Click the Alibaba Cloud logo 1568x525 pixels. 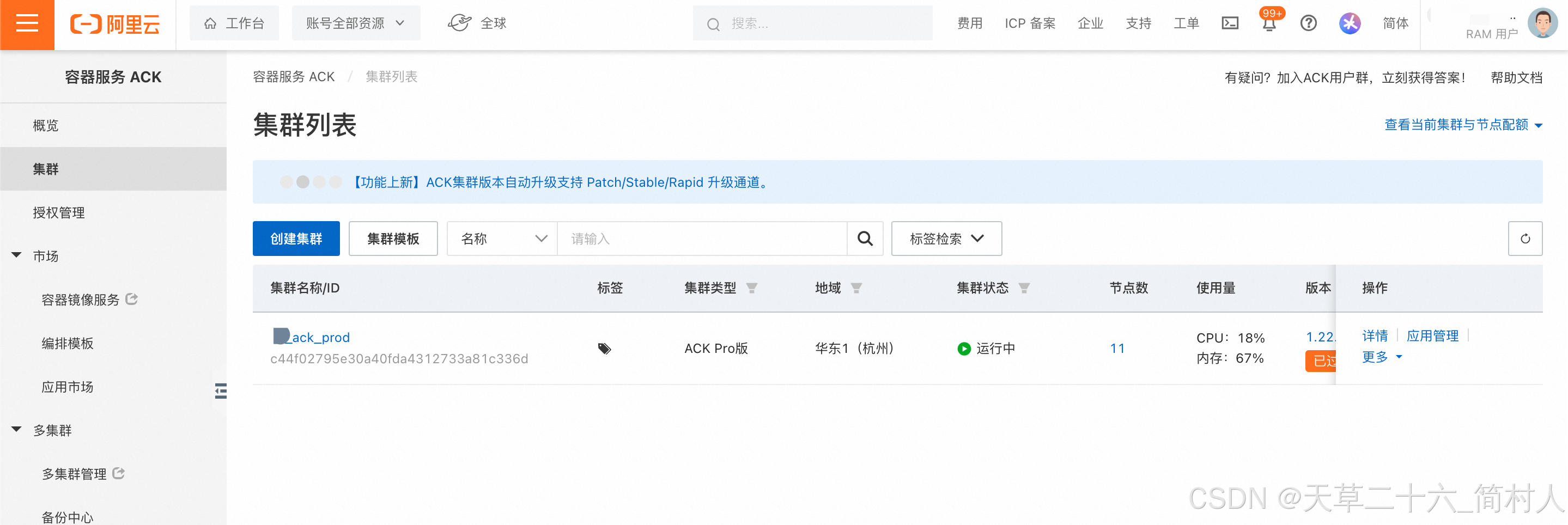[115, 25]
